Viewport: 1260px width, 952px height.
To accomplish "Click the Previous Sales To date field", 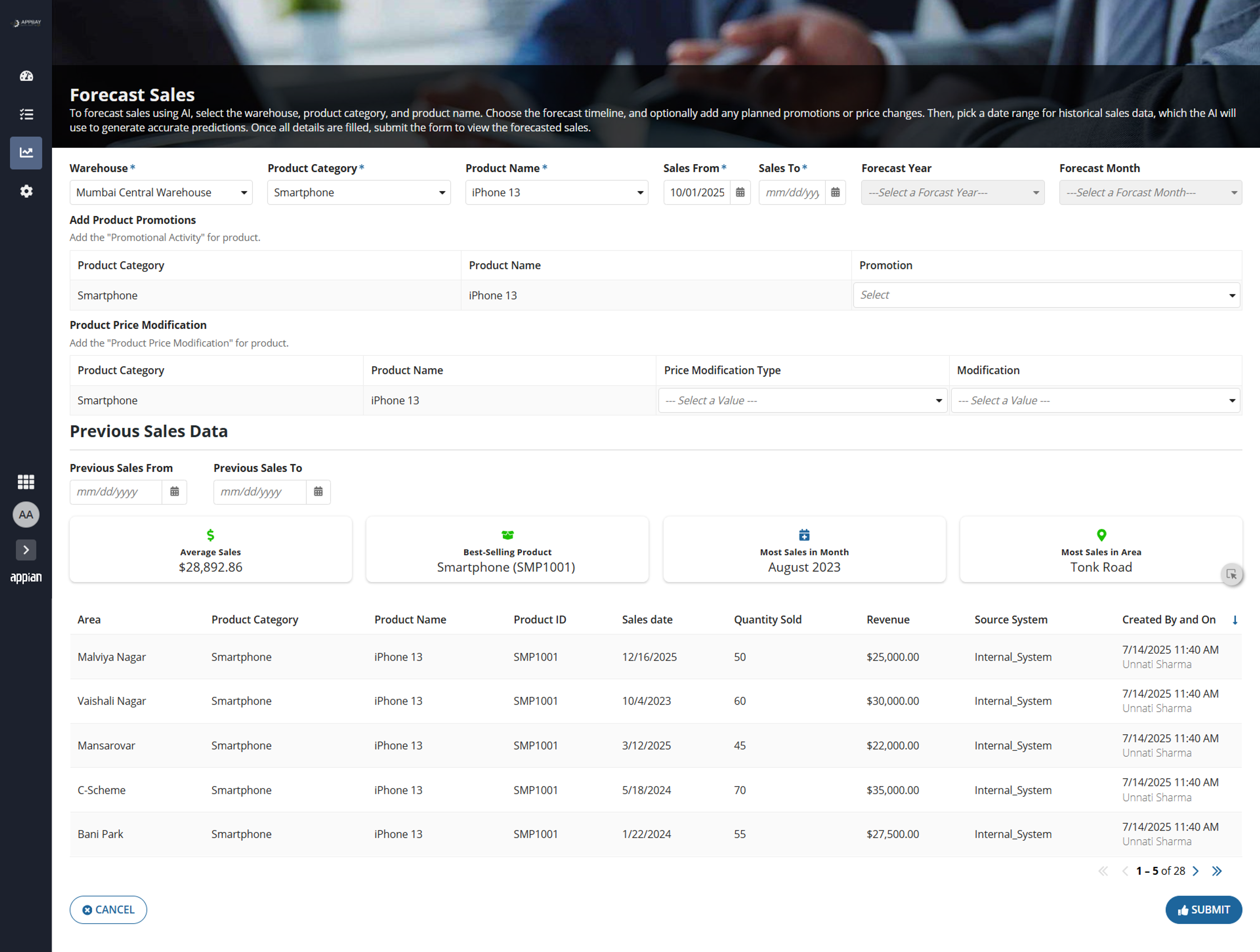I will coord(260,491).
